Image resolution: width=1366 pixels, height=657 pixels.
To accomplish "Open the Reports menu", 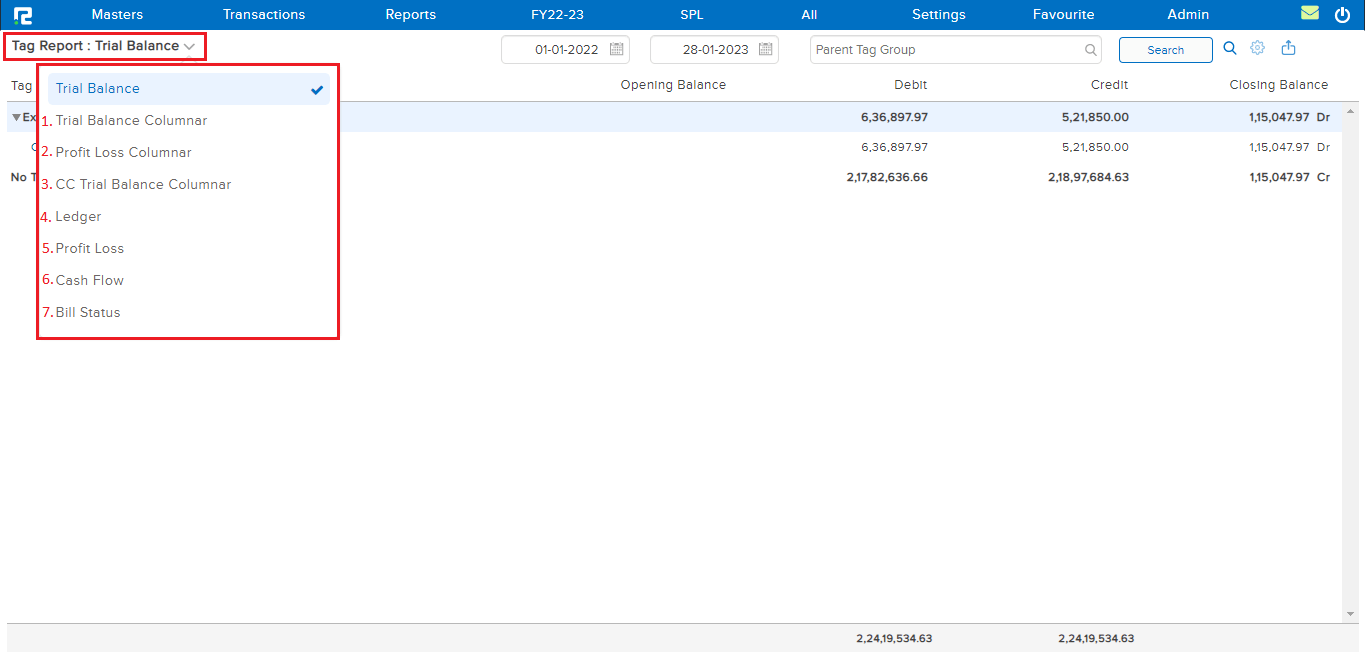I will [410, 15].
